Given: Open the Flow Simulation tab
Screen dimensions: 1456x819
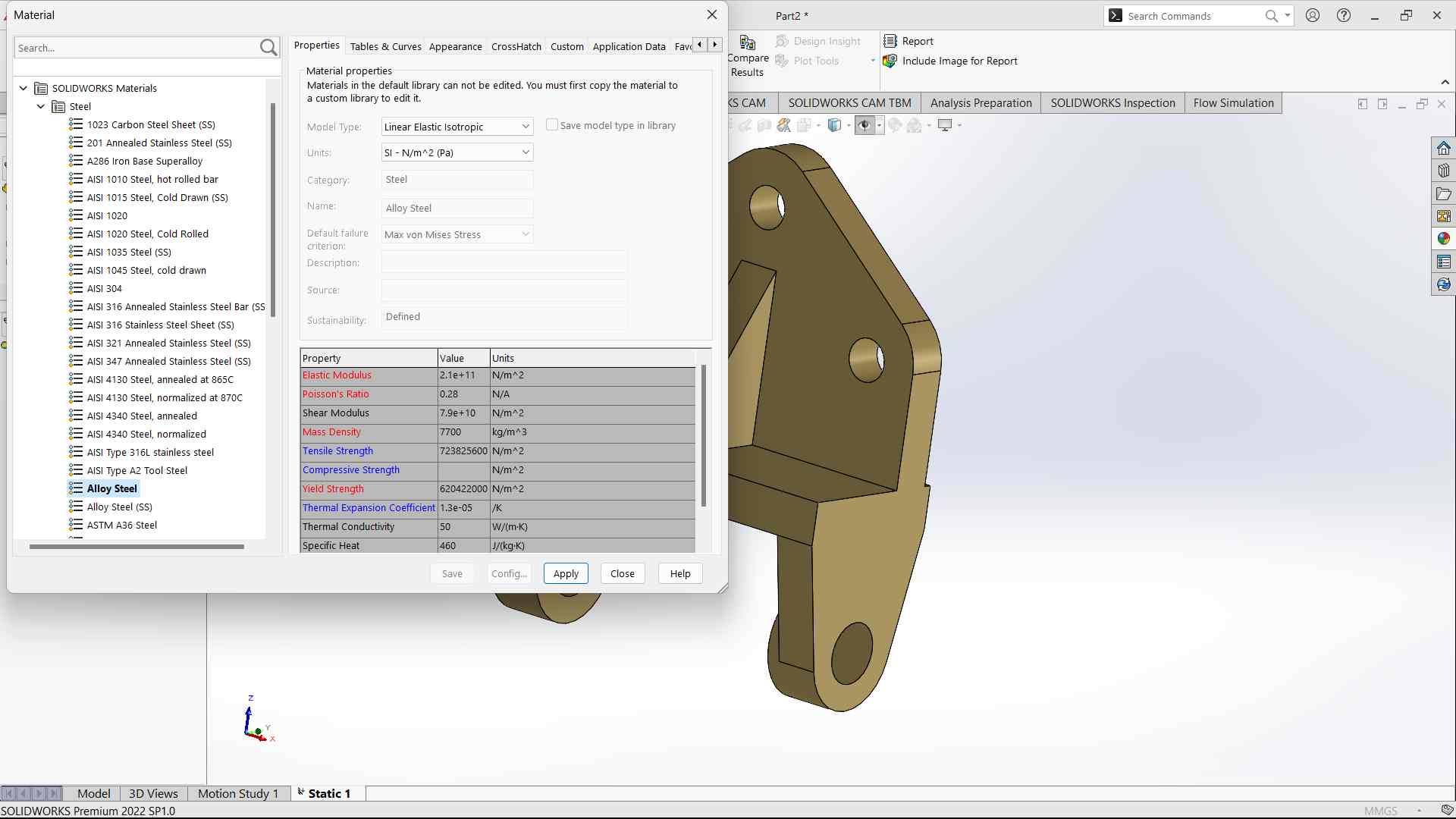Looking at the screenshot, I should (1233, 103).
